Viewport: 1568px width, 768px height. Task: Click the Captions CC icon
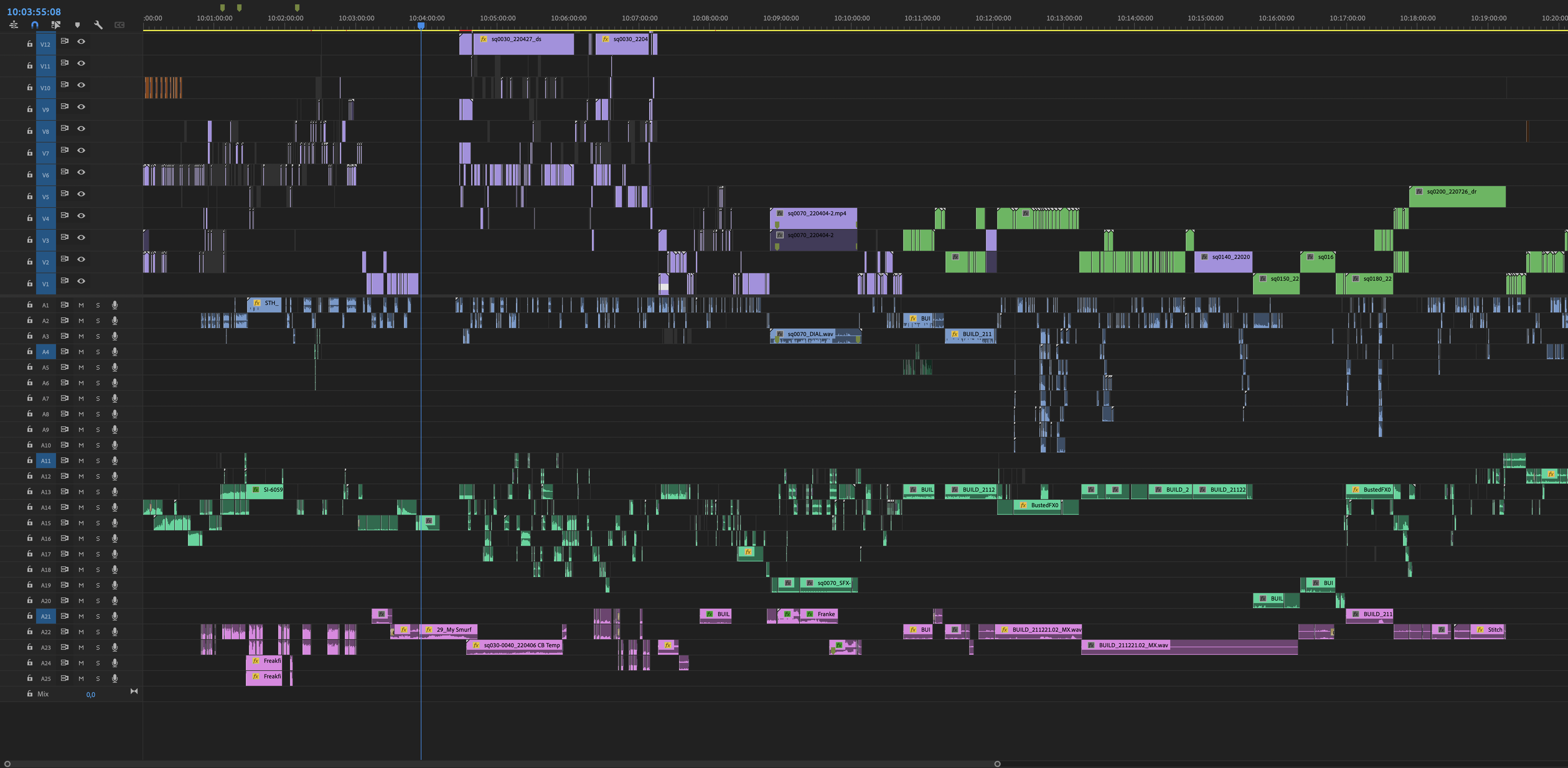pyautogui.click(x=119, y=25)
